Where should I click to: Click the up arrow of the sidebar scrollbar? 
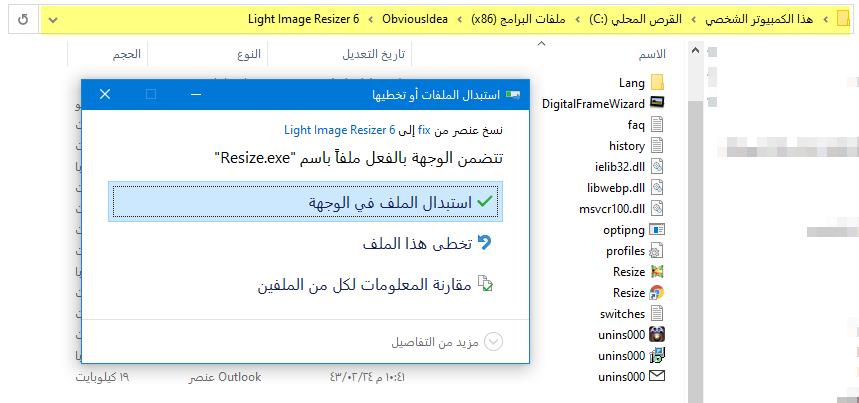[x=695, y=50]
